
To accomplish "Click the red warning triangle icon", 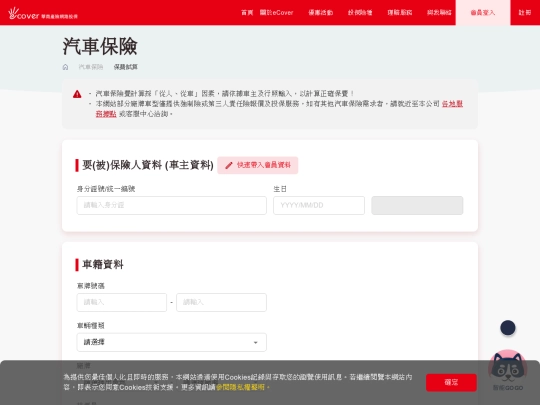I will (x=77, y=94).
